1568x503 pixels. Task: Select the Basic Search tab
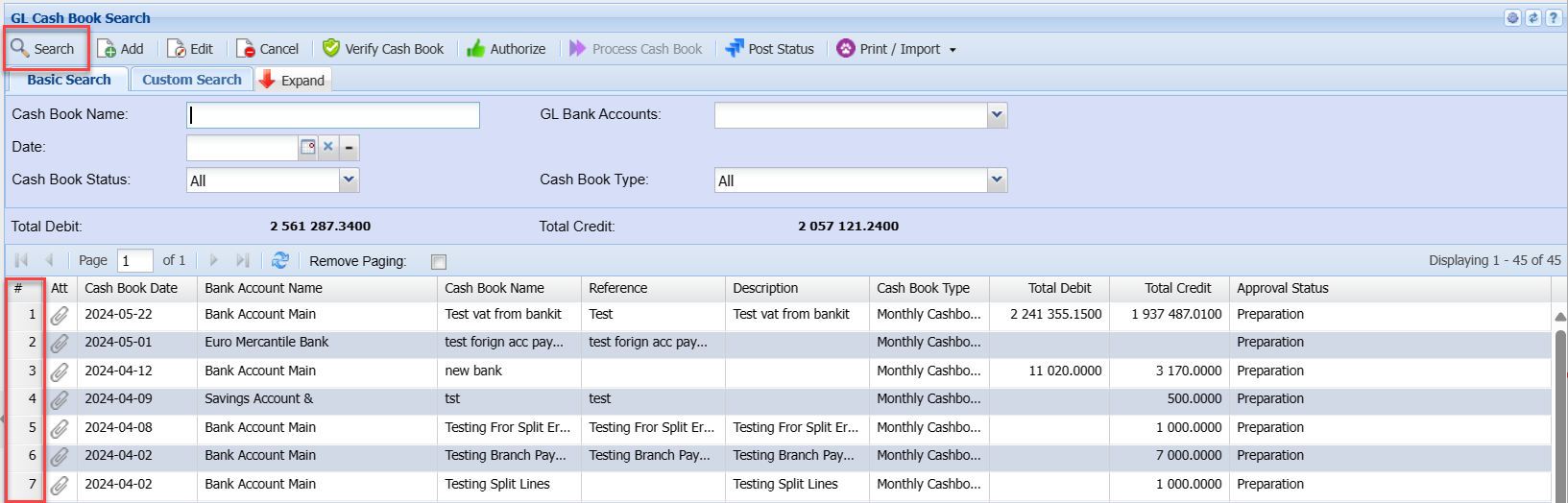point(69,80)
